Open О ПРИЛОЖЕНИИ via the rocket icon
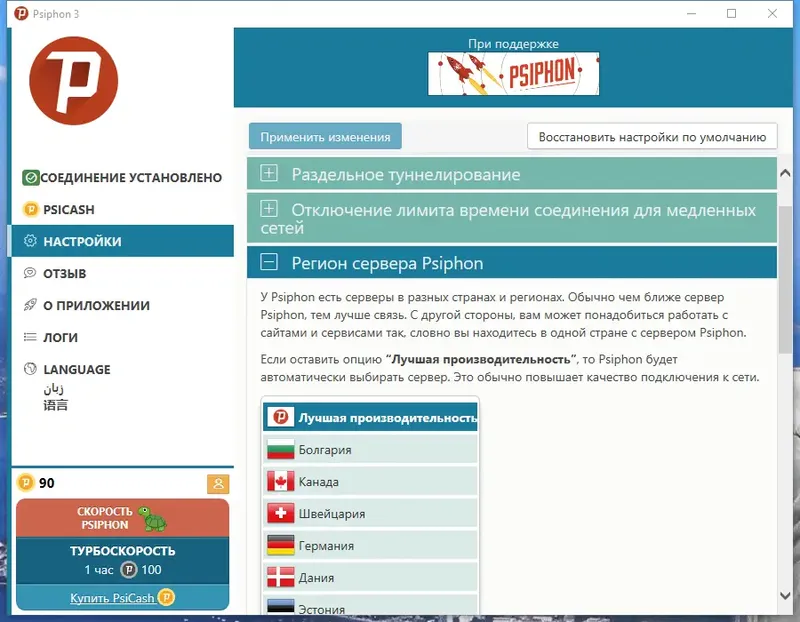 point(32,305)
